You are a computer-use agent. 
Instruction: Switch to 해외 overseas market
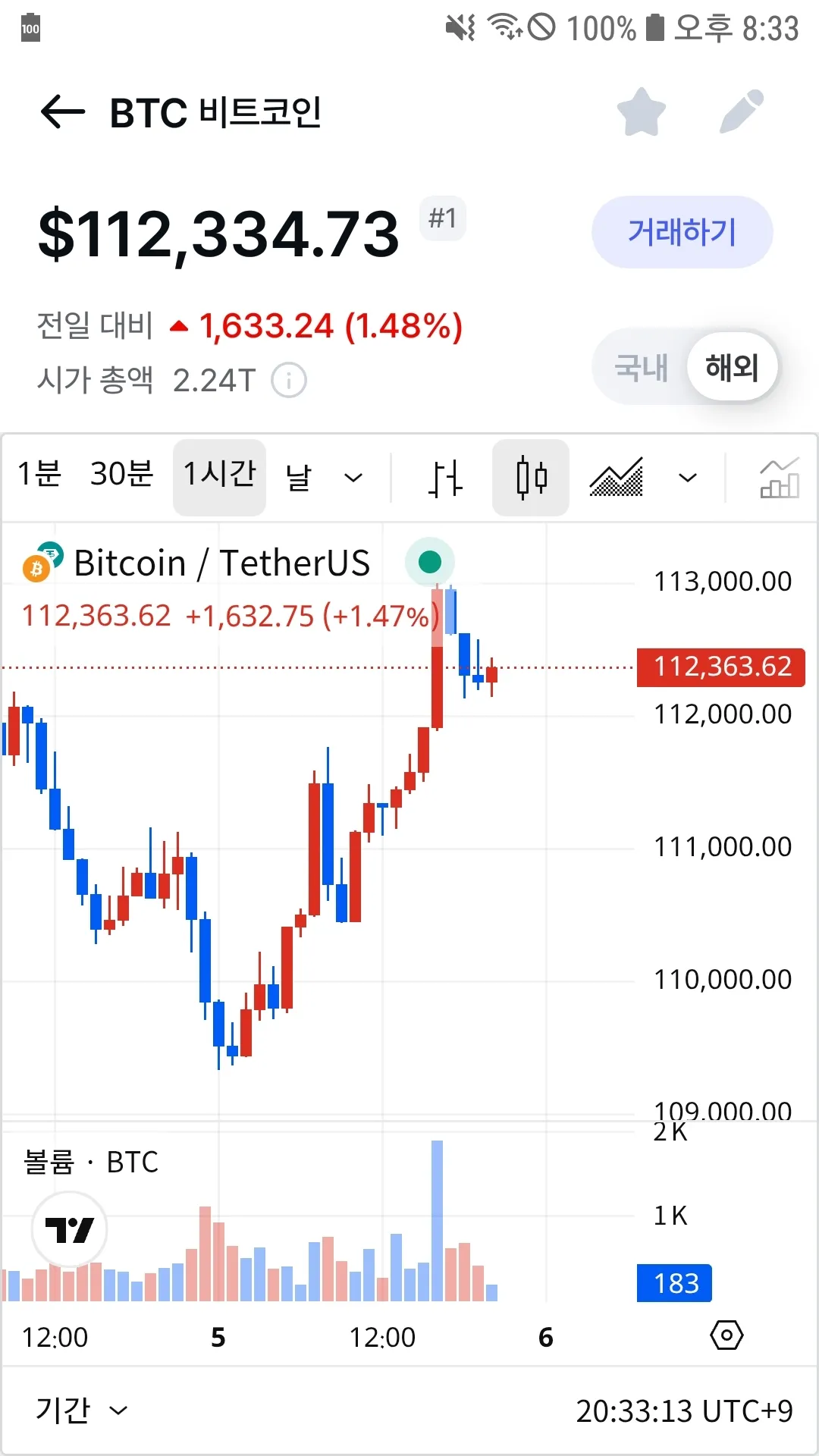coord(732,368)
